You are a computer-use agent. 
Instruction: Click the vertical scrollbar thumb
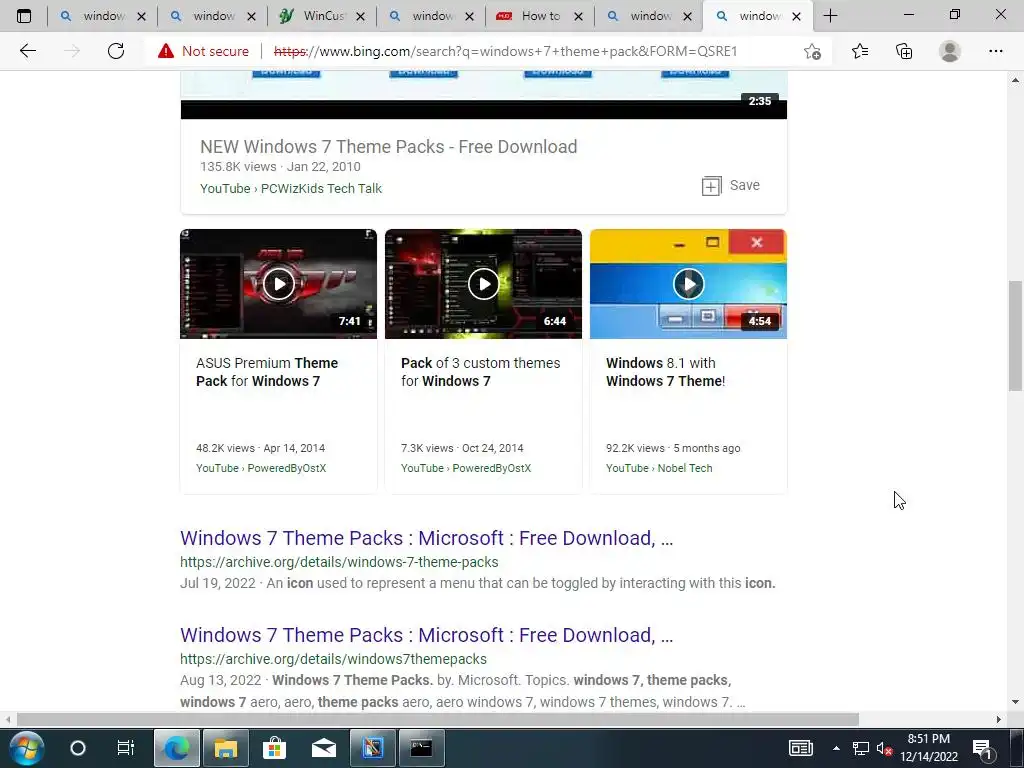point(1015,336)
